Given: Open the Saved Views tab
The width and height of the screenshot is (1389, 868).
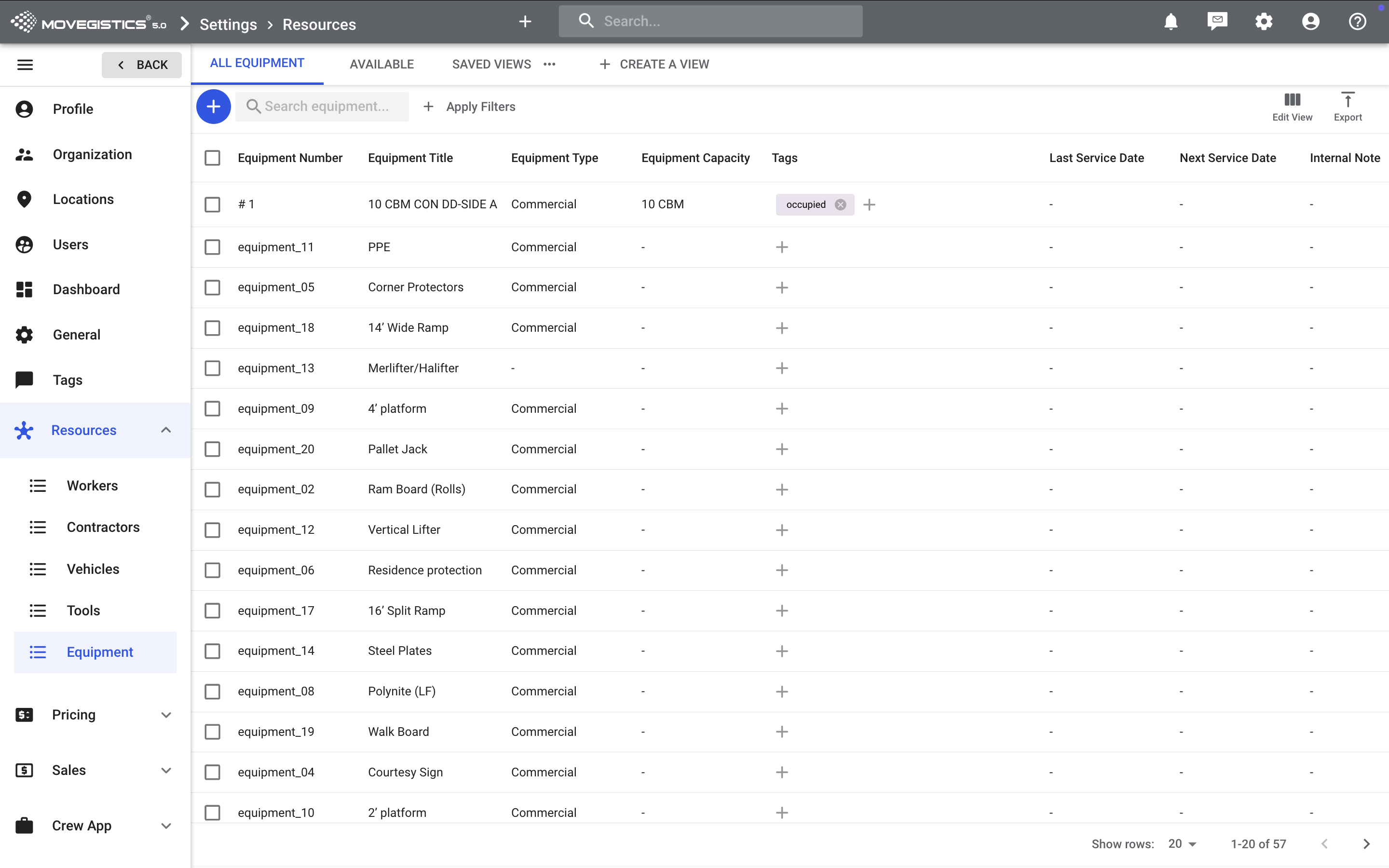Looking at the screenshot, I should (x=491, y=64).
